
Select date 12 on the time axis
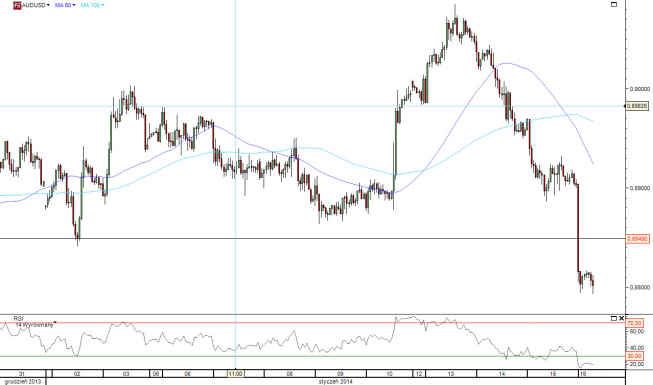[419, 374]
